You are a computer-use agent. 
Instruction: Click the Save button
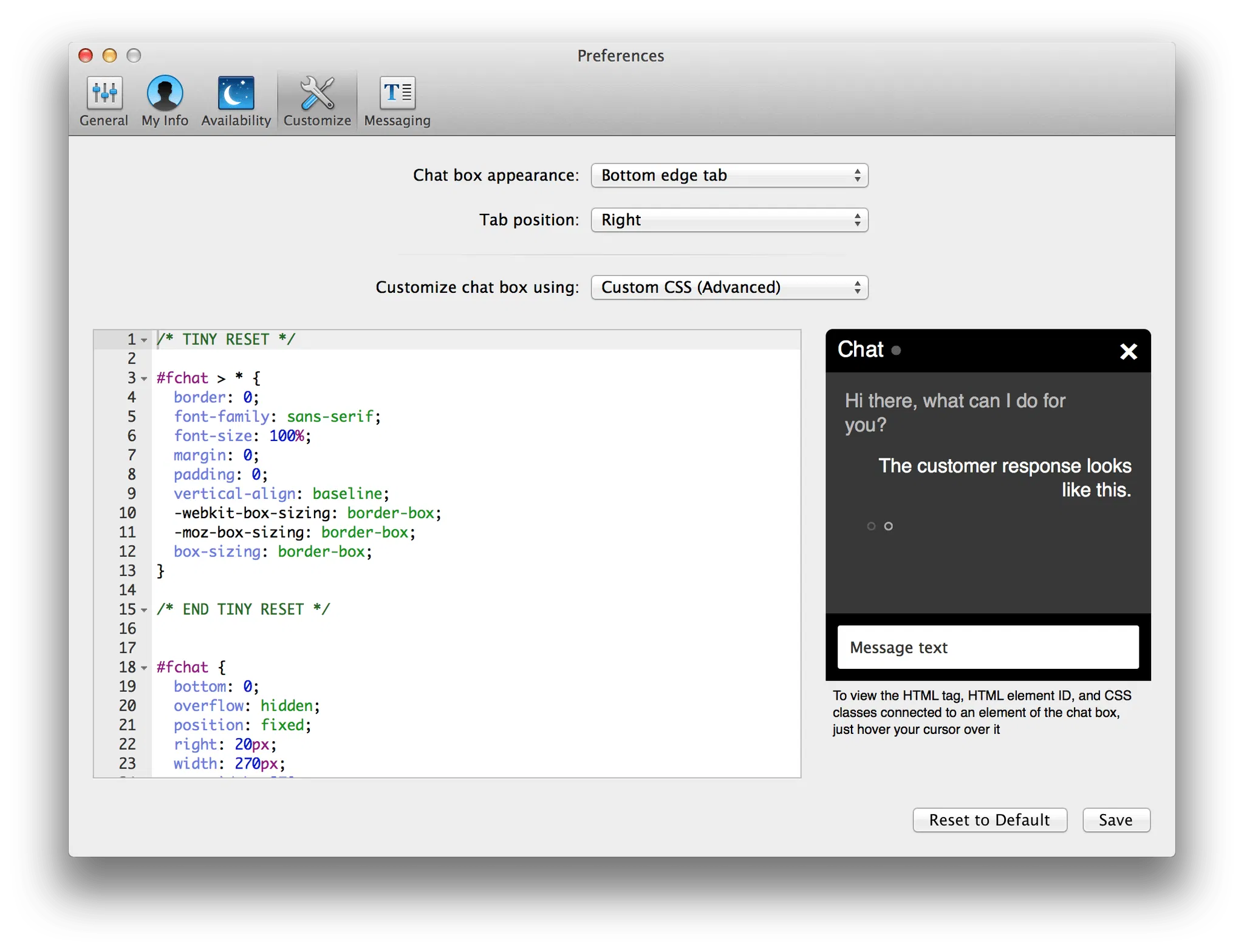(1115, 820)
